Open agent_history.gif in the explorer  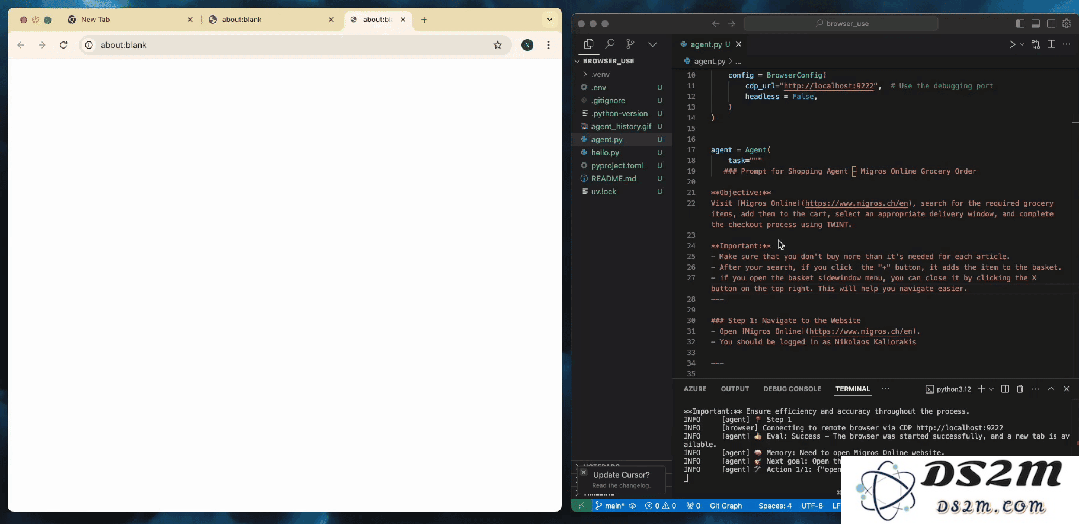[x=621, y=127]
